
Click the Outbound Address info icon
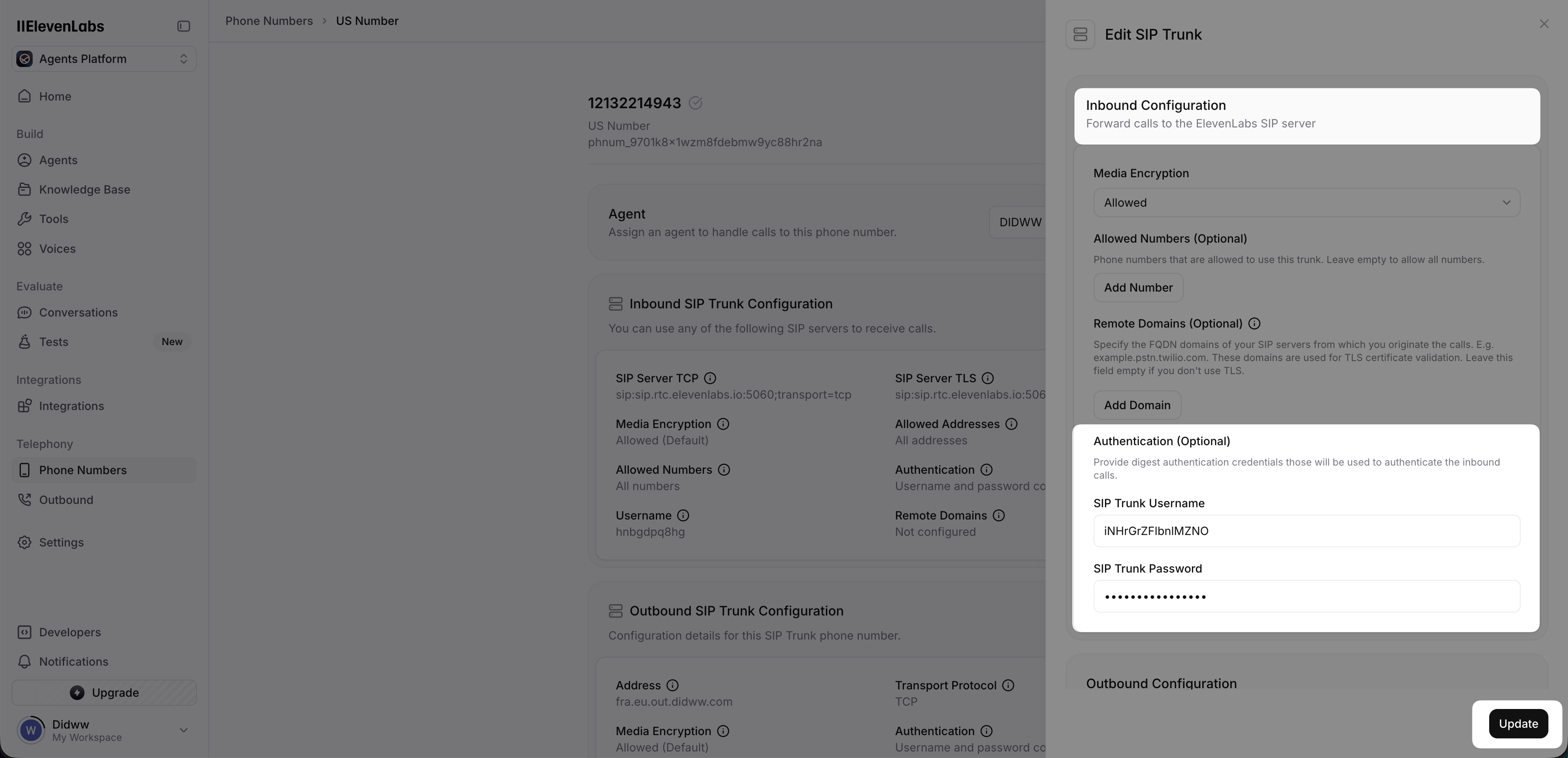point(672,686)
